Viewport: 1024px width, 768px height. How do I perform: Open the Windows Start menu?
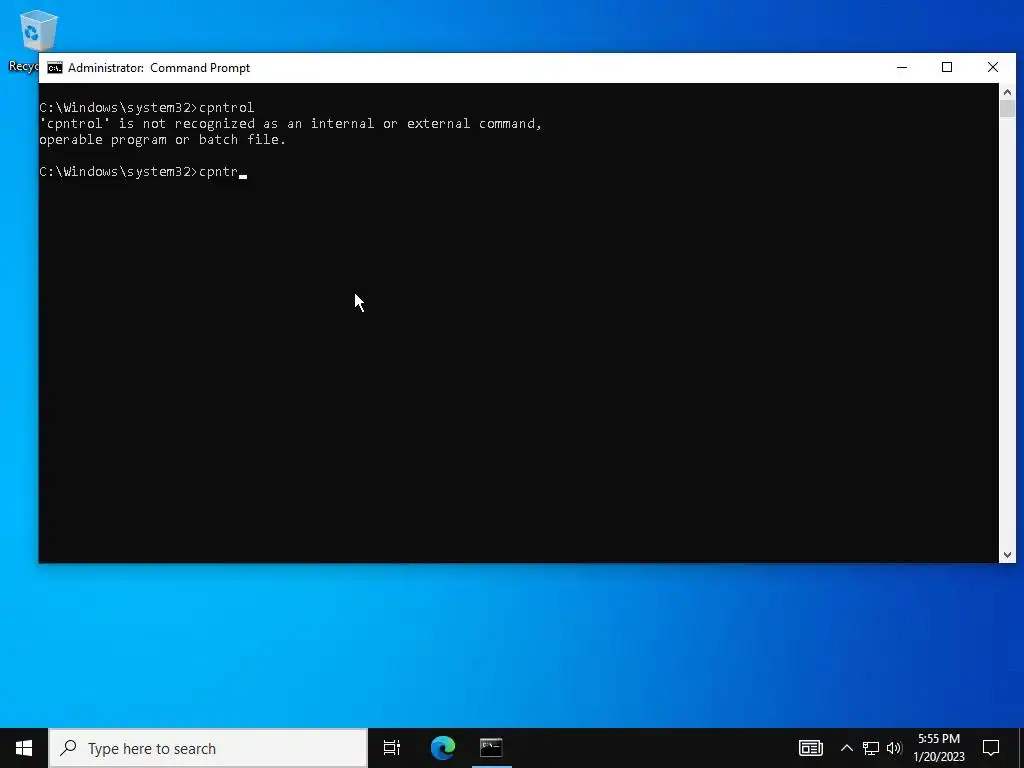[x=24, y=748]
